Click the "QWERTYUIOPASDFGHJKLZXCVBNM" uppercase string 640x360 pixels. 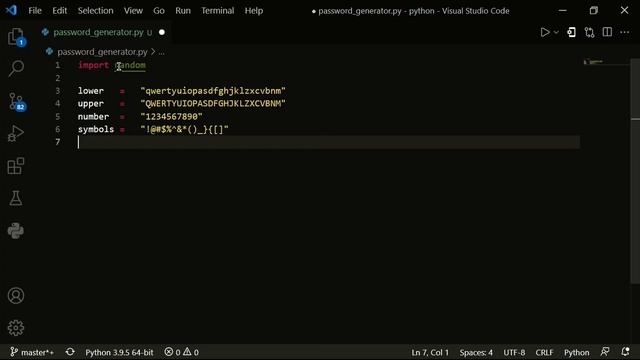tap(213, 104)
